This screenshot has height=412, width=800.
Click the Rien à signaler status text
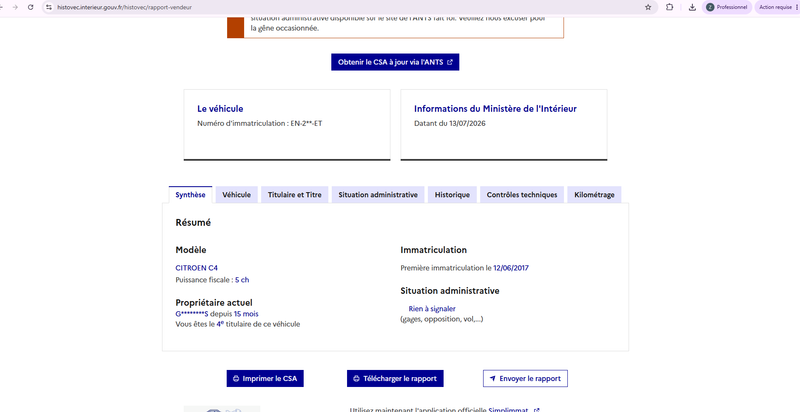coord(432,308)
